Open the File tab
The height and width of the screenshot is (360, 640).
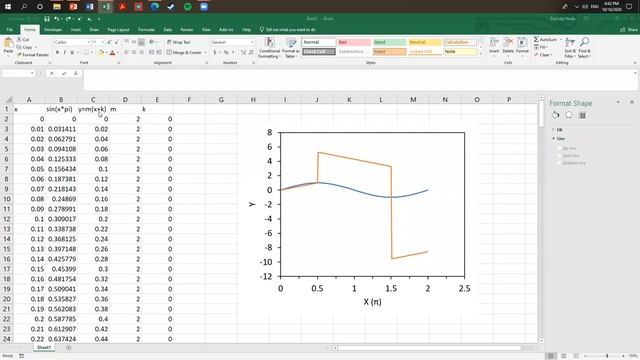[x=9, y=30]
